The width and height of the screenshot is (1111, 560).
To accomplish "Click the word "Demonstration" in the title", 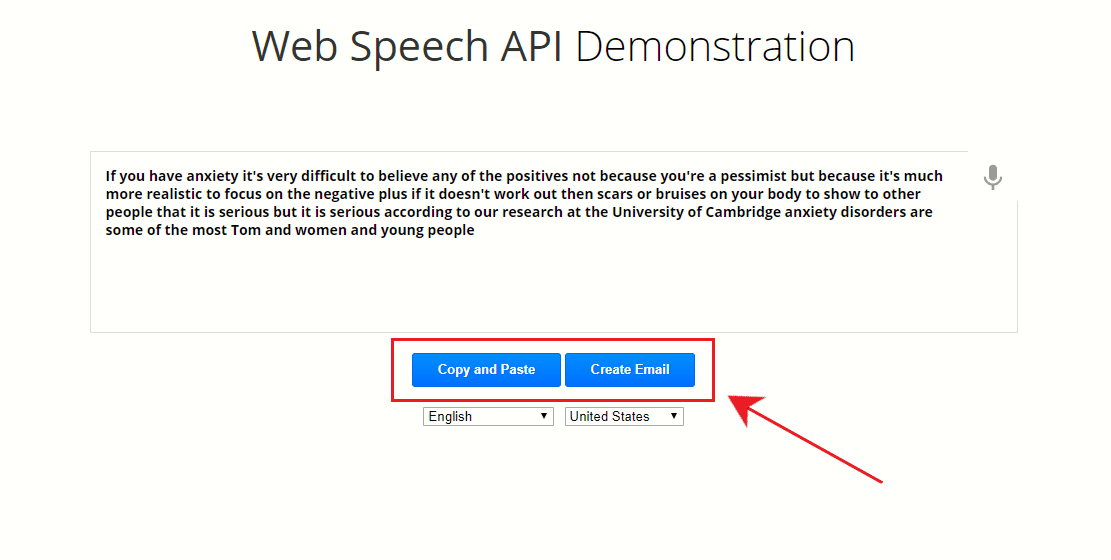I will click(x=714, y=47).
